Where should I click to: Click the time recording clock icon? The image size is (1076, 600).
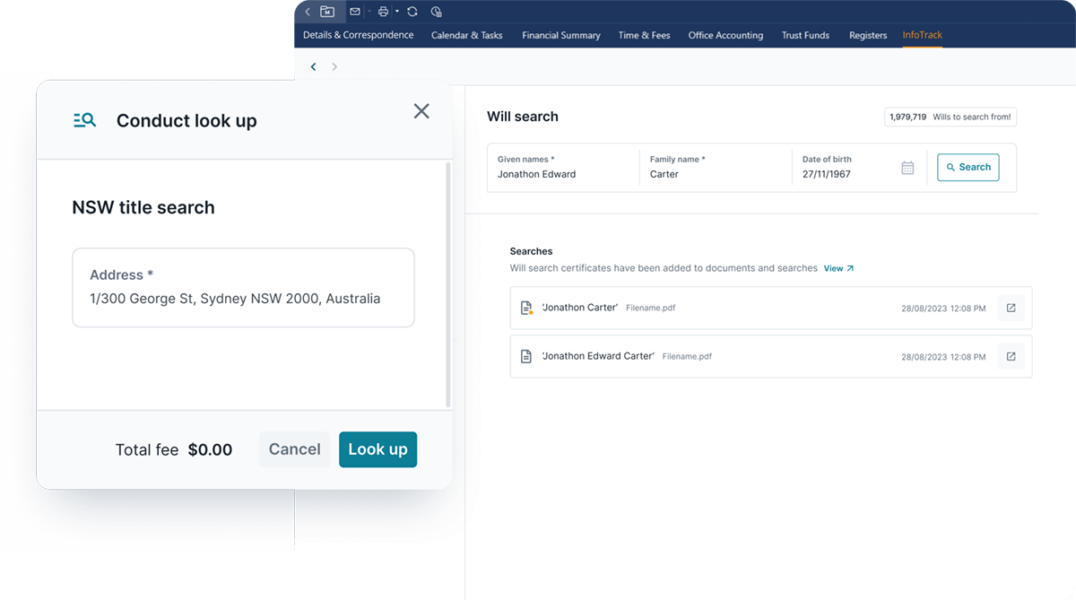click(436, 12)
